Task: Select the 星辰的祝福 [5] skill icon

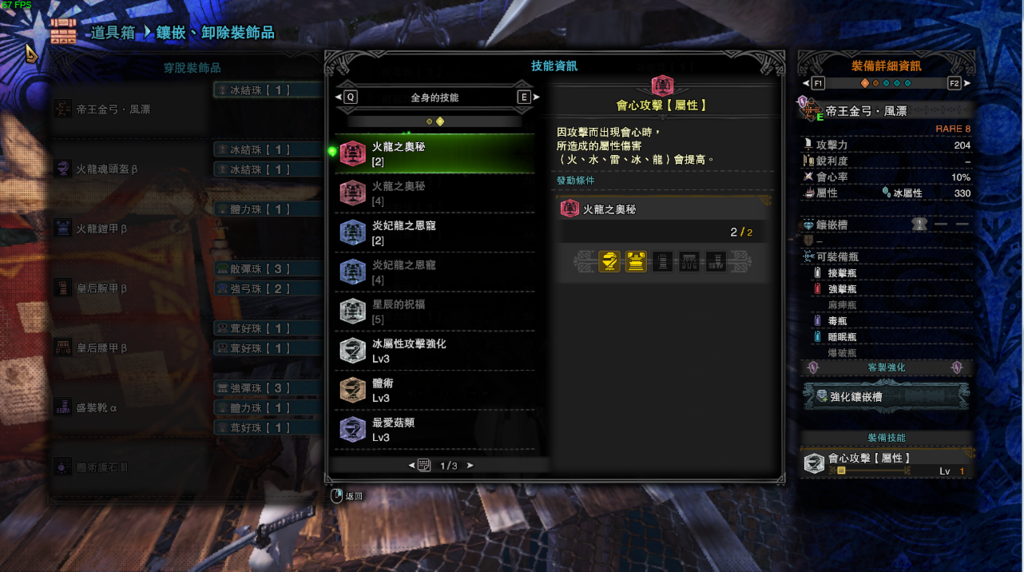Action: pos(353,311)
